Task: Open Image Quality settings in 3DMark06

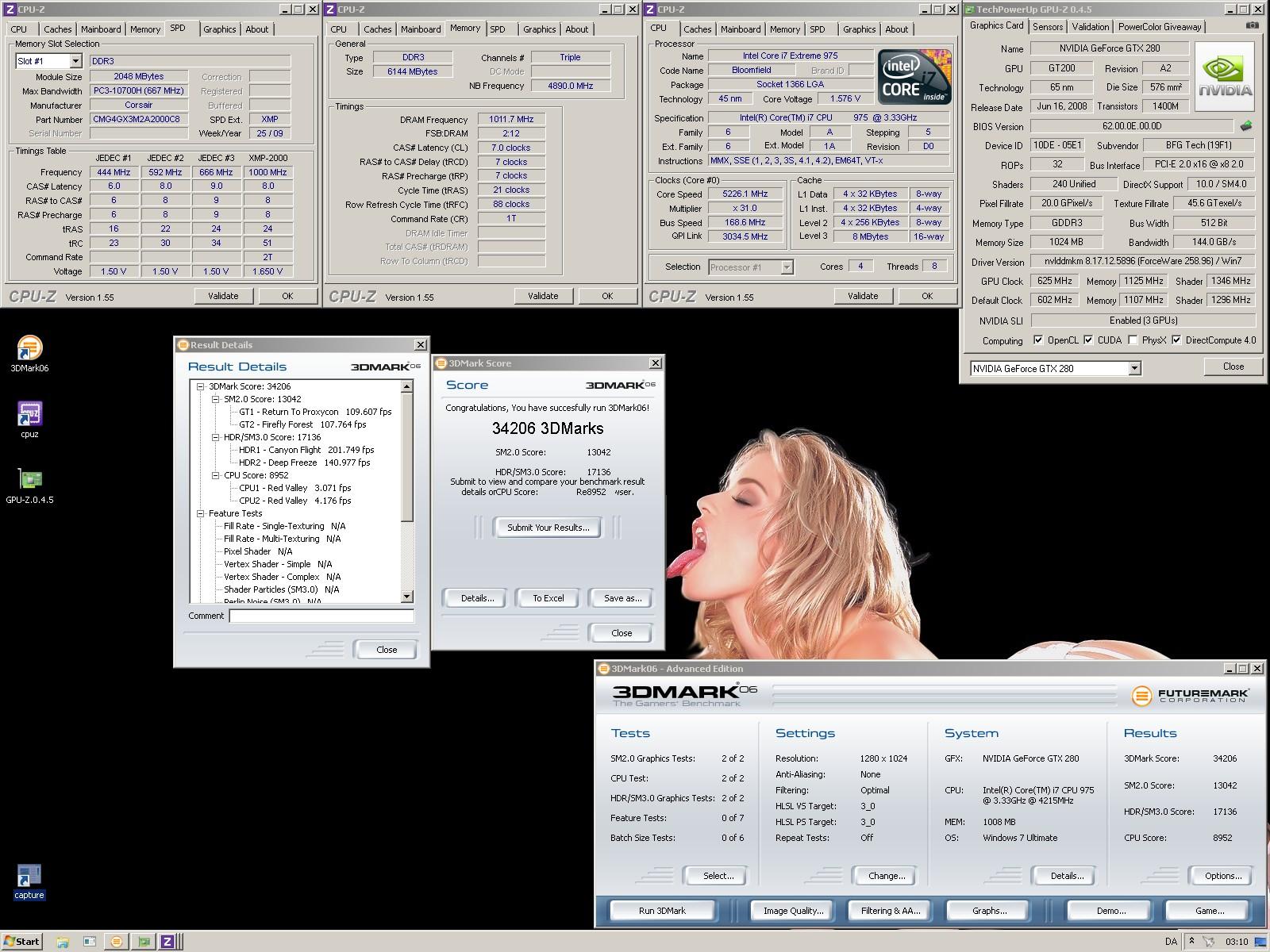Action: click(x=793, y=911)
